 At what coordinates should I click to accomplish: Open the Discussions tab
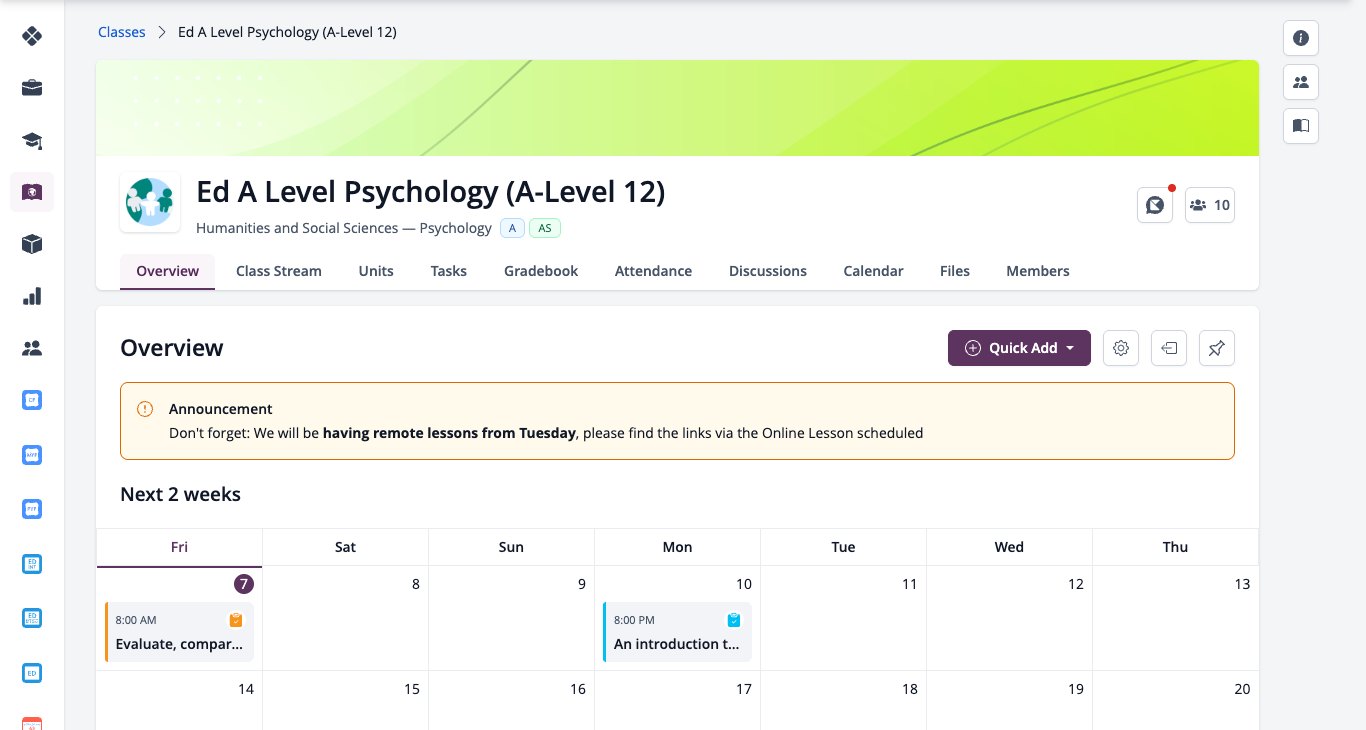point(768,271)
